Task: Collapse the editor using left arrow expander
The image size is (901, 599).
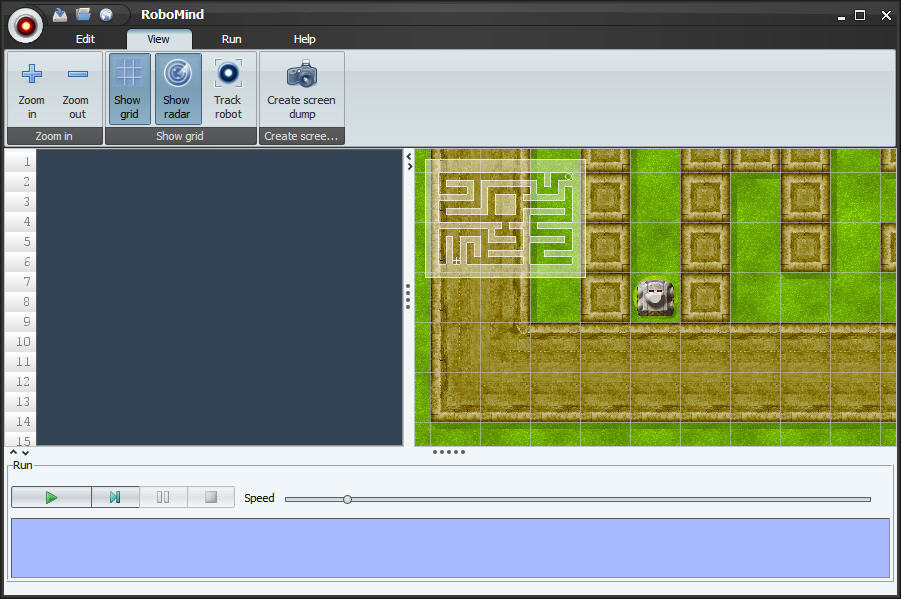Action: 409,156
